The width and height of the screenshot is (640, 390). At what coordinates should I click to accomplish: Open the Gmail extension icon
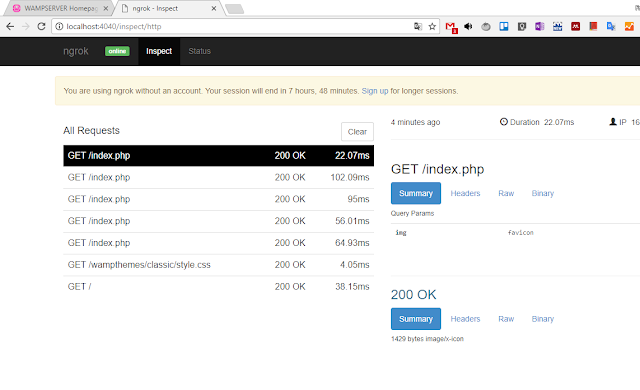click(x=451, y=27)
